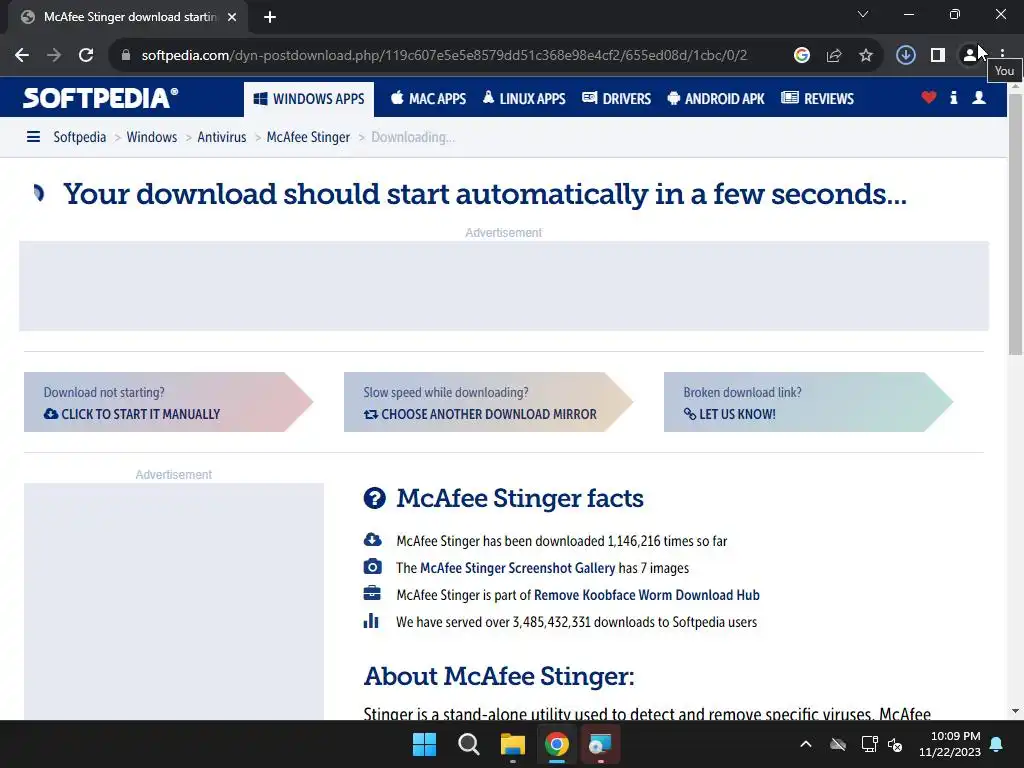Go to Softpedia breadcrumb link
Screen dimensions: 1024x768
[80, 137]
